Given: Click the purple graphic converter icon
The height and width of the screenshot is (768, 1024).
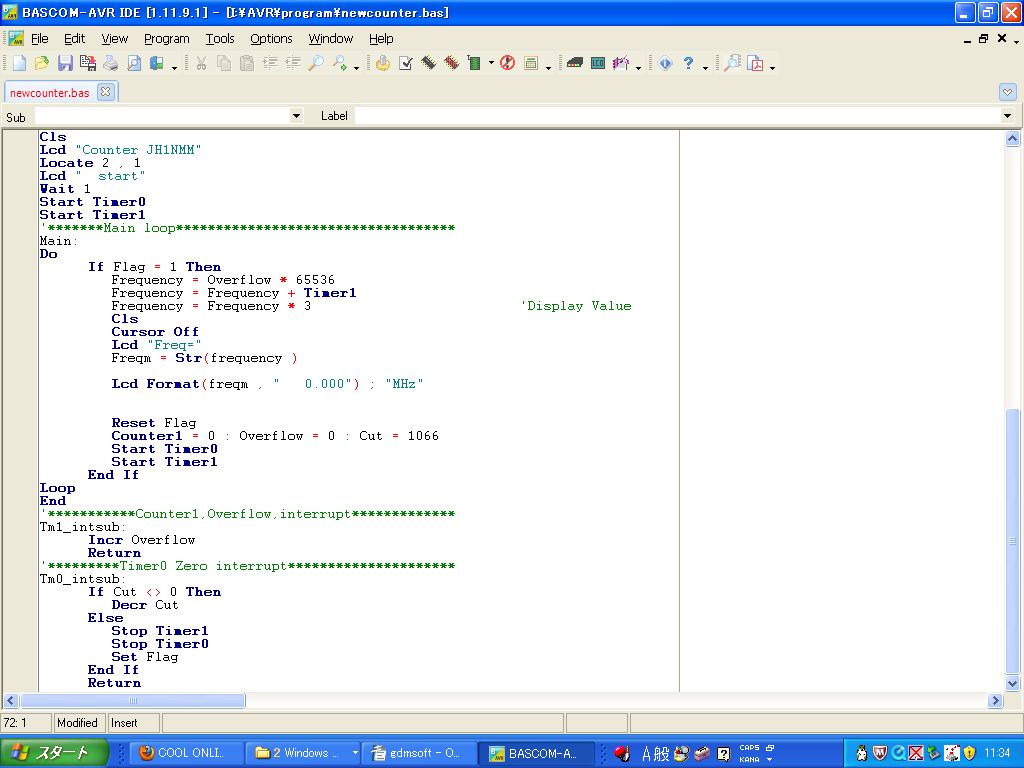Looking at the screenshot, I should (621, 63).
